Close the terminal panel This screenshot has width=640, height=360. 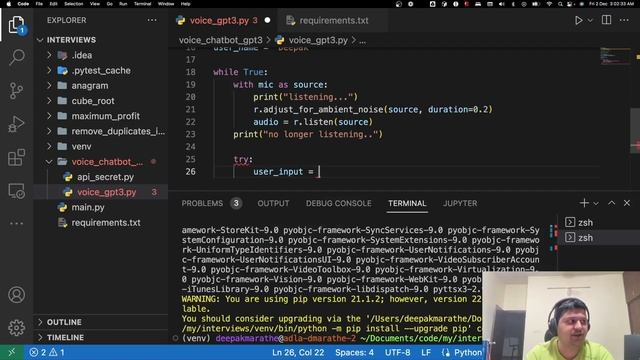[x=627, y=203]
